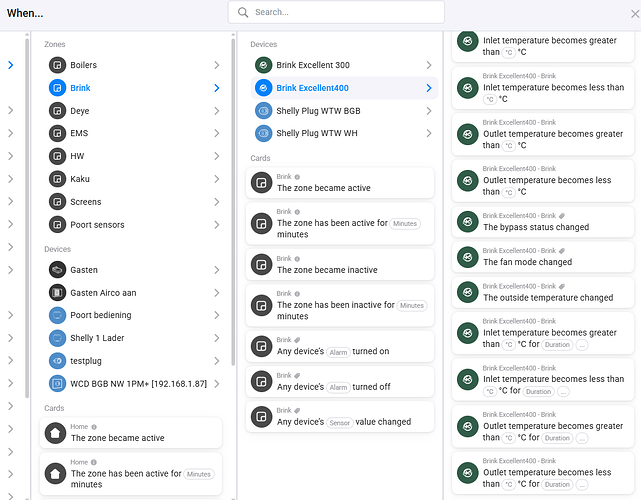Choose 'Outlet temperature becomes greater than °C for Duration' card
This screenshot has width=641, height=500.
point(543,426)
